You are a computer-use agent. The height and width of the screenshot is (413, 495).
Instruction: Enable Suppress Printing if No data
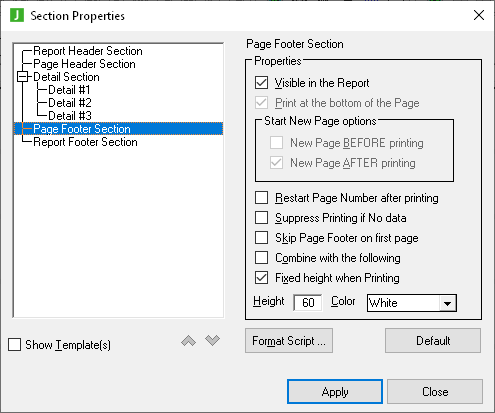261,218
